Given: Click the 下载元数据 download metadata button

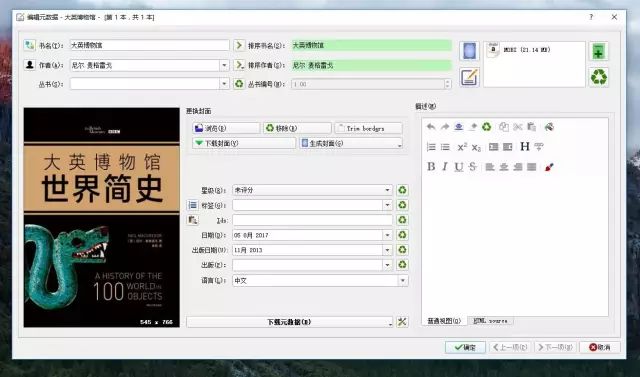Looking at the screenshot, I should point(290,322).
